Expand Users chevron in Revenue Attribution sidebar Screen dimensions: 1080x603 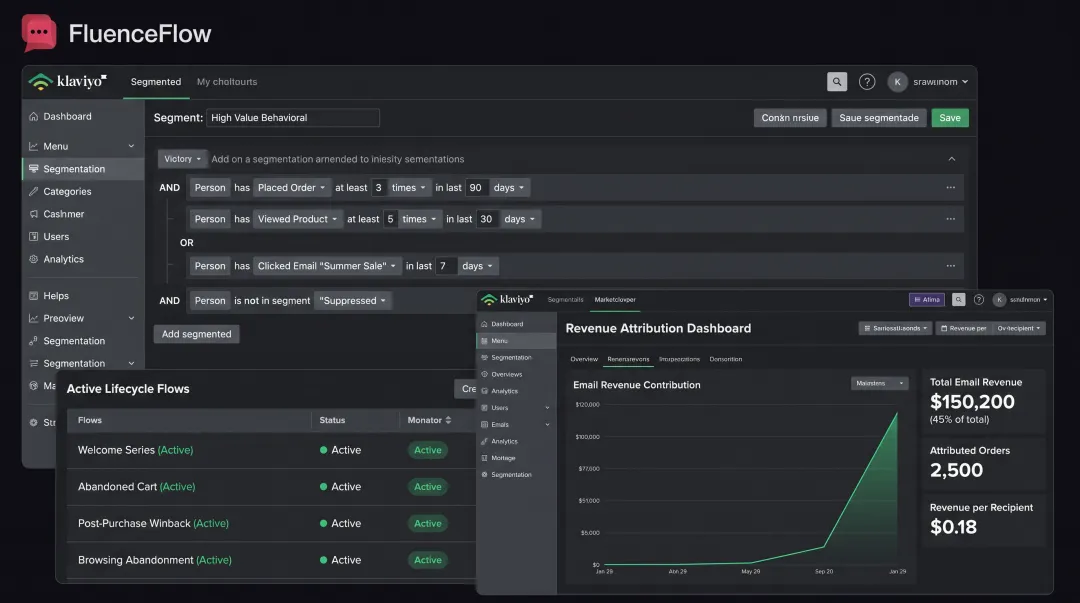point(548,408)
